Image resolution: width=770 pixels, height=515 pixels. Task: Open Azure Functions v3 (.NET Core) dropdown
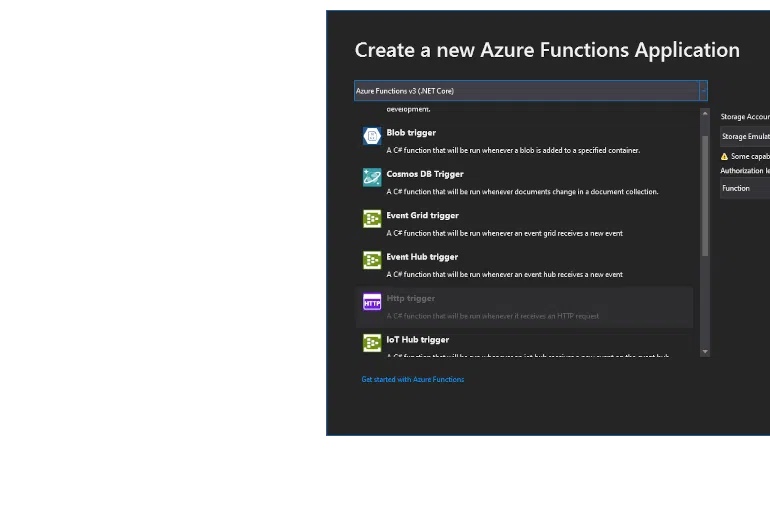530,91
